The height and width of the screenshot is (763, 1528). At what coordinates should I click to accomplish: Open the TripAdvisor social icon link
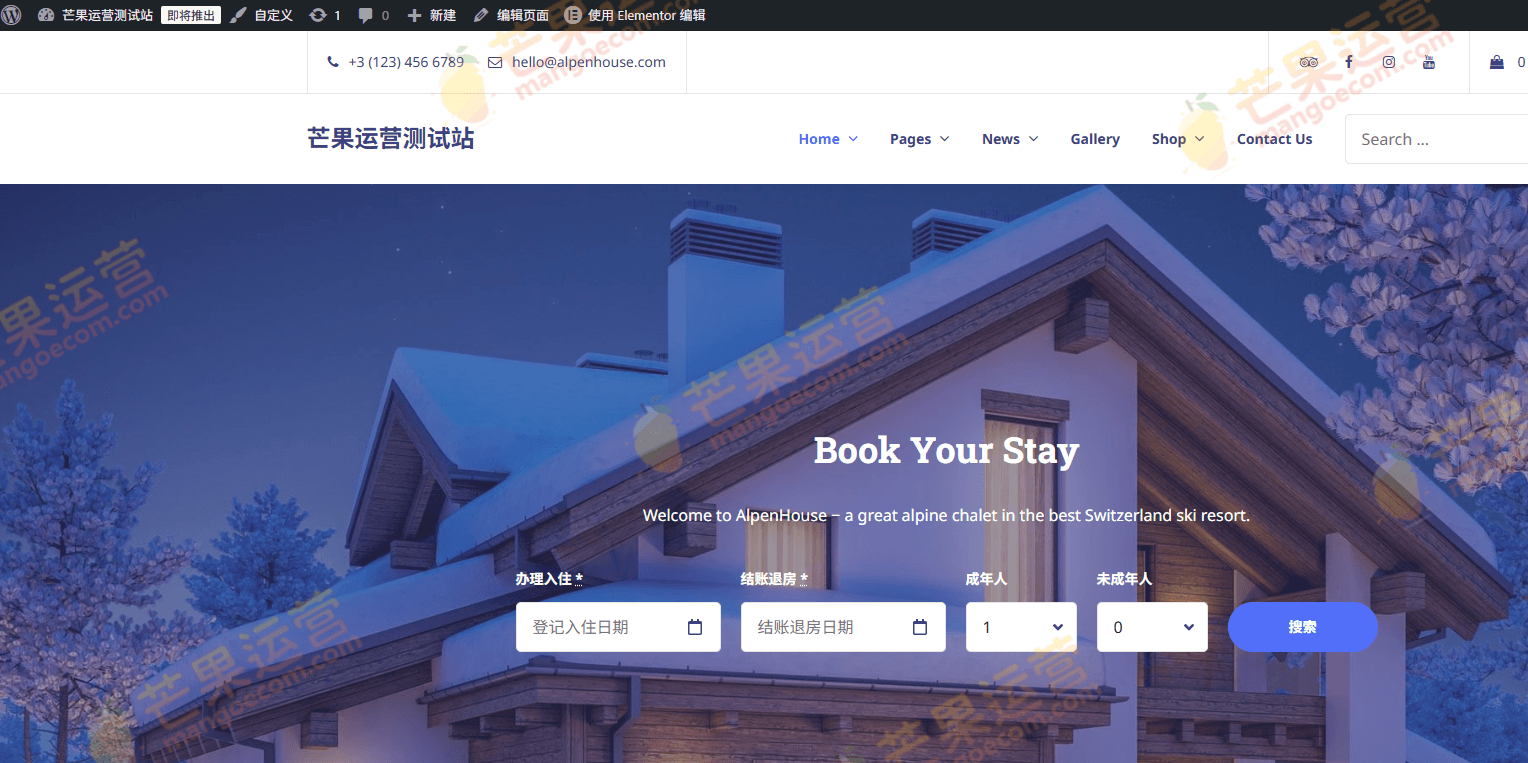tap(1308, 62)
